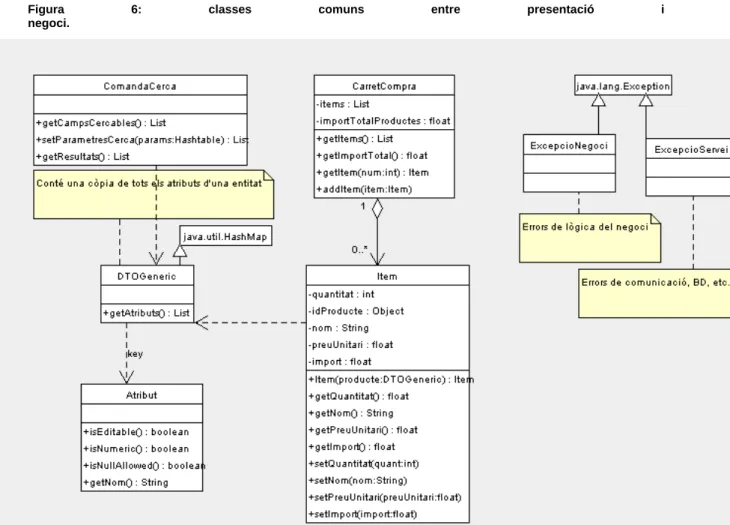Click the +setPreuUnitari(preuUnitari:float) method
The image size is (730, 525).
pyautogui.click(x=385, y=497)
